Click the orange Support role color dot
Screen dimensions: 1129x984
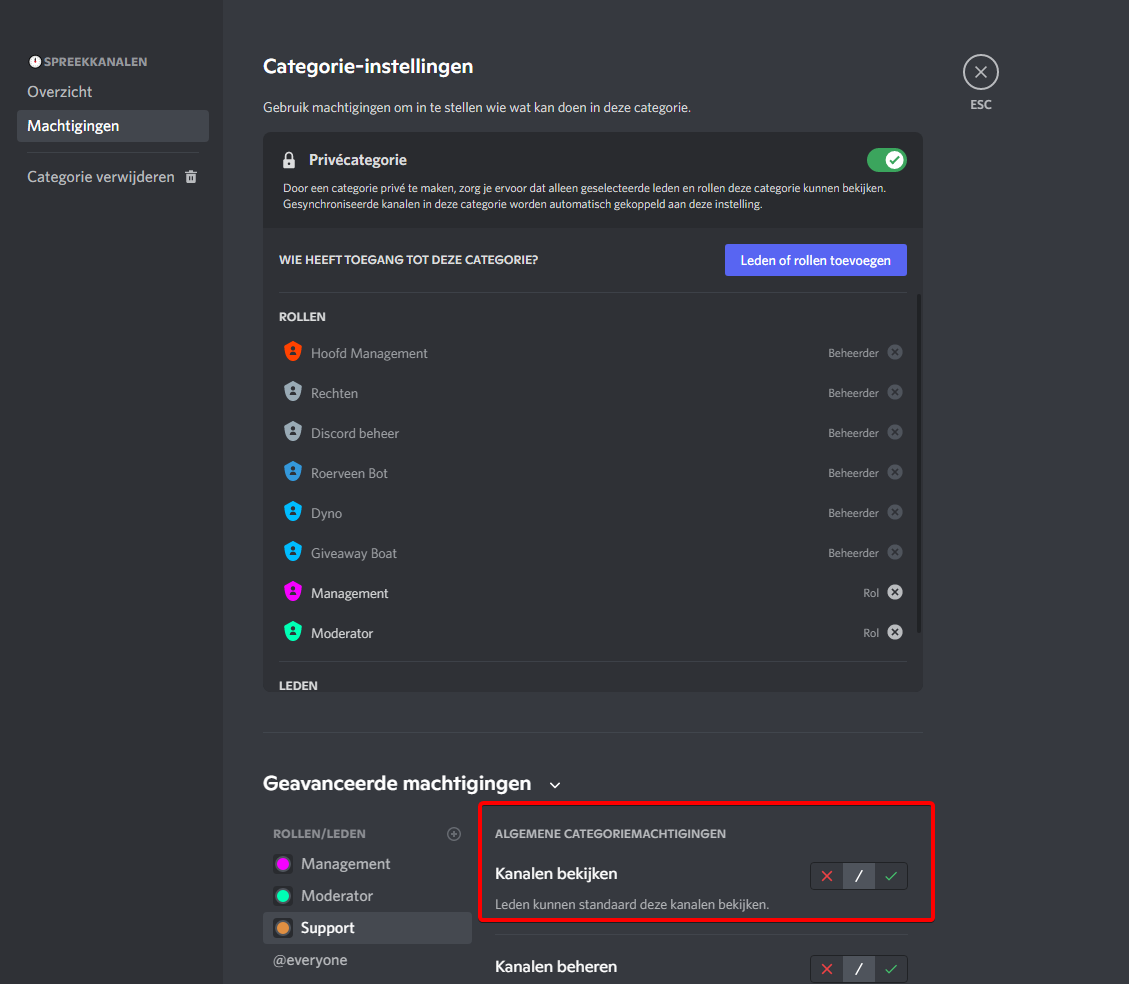click(283, 928)
